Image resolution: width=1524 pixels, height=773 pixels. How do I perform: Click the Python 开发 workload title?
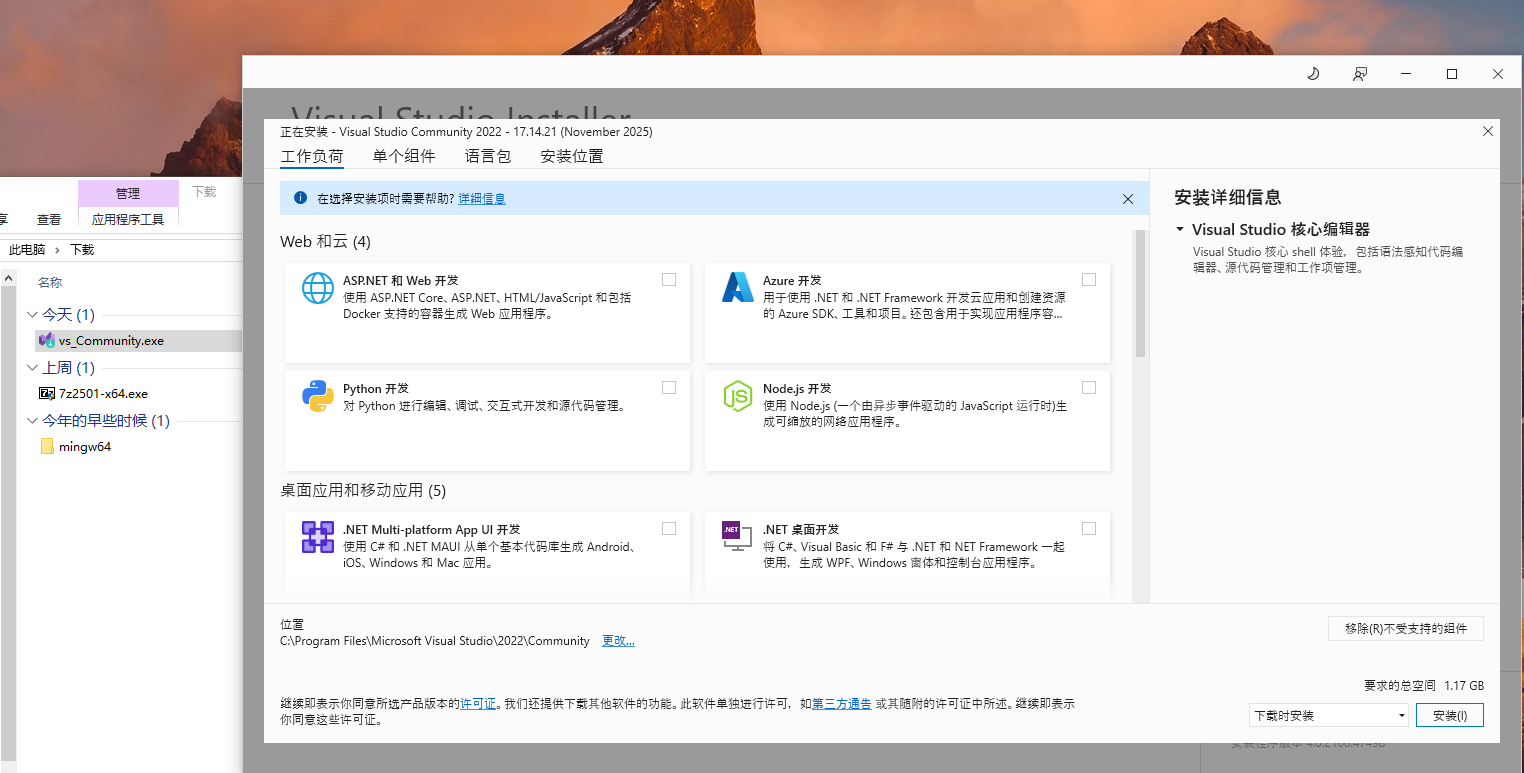tap(376, 389)
